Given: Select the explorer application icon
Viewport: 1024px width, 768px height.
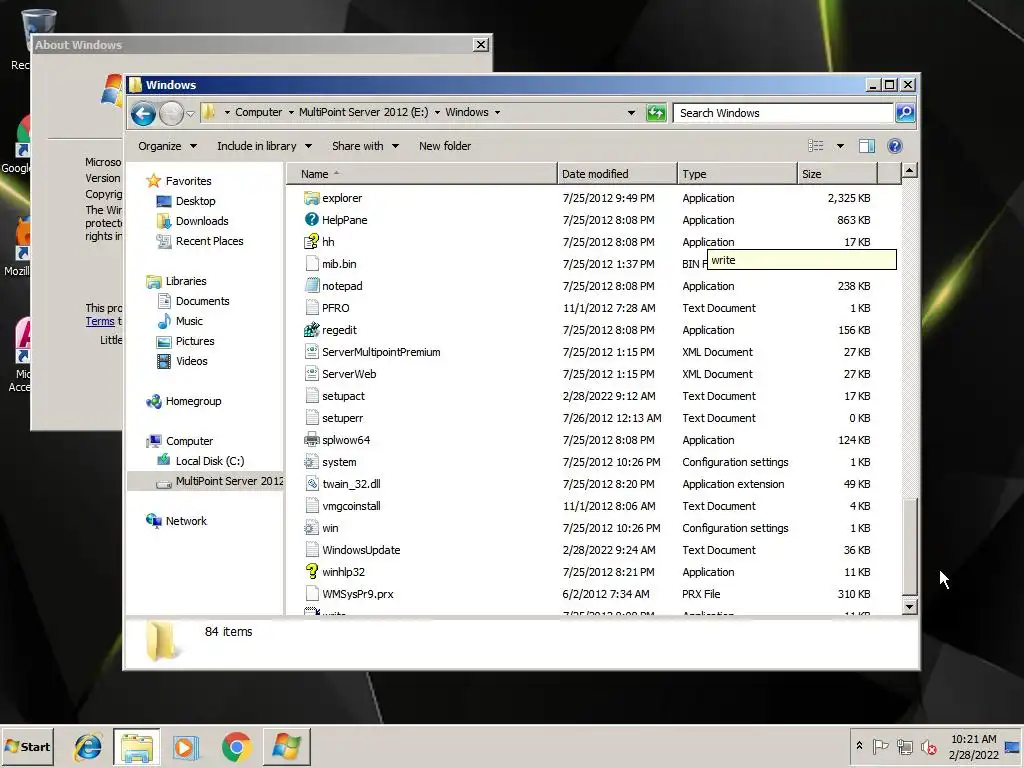Looking at the screenshot, I should click(x=312, y=198).
